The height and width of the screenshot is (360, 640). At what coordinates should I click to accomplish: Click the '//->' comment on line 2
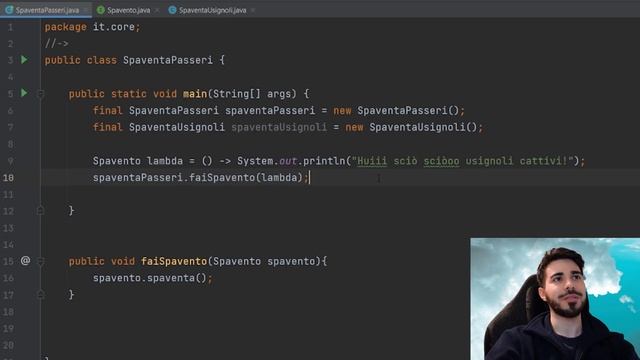56,44
